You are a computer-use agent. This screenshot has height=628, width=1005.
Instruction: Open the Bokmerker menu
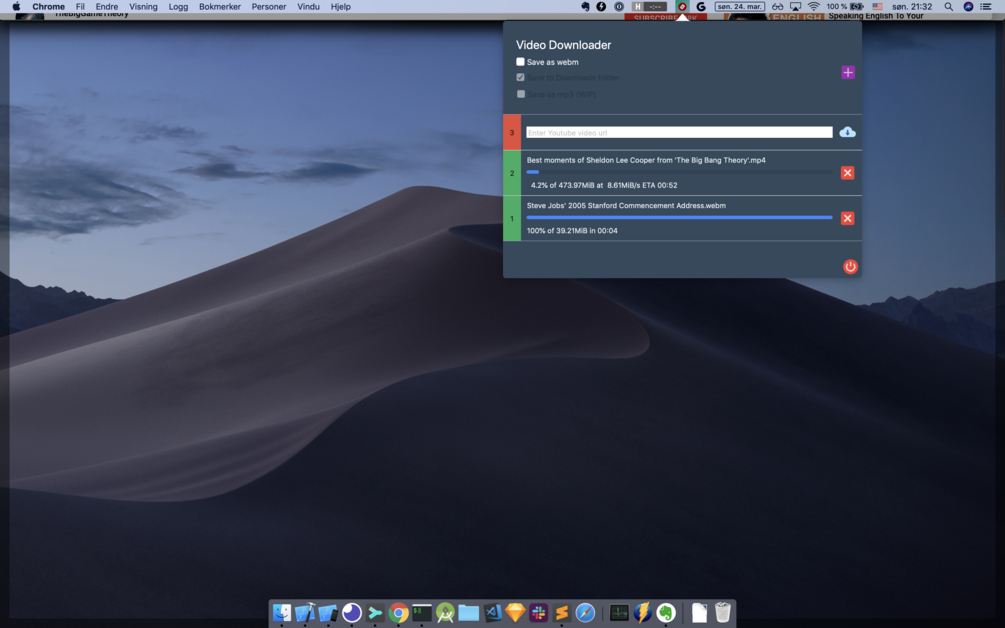click(220, 6)
